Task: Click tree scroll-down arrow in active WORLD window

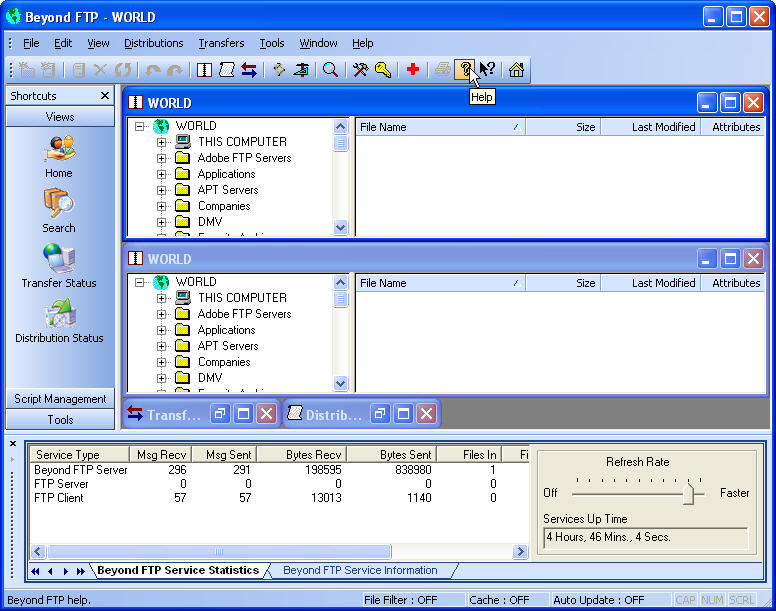Action: [340, 228]
